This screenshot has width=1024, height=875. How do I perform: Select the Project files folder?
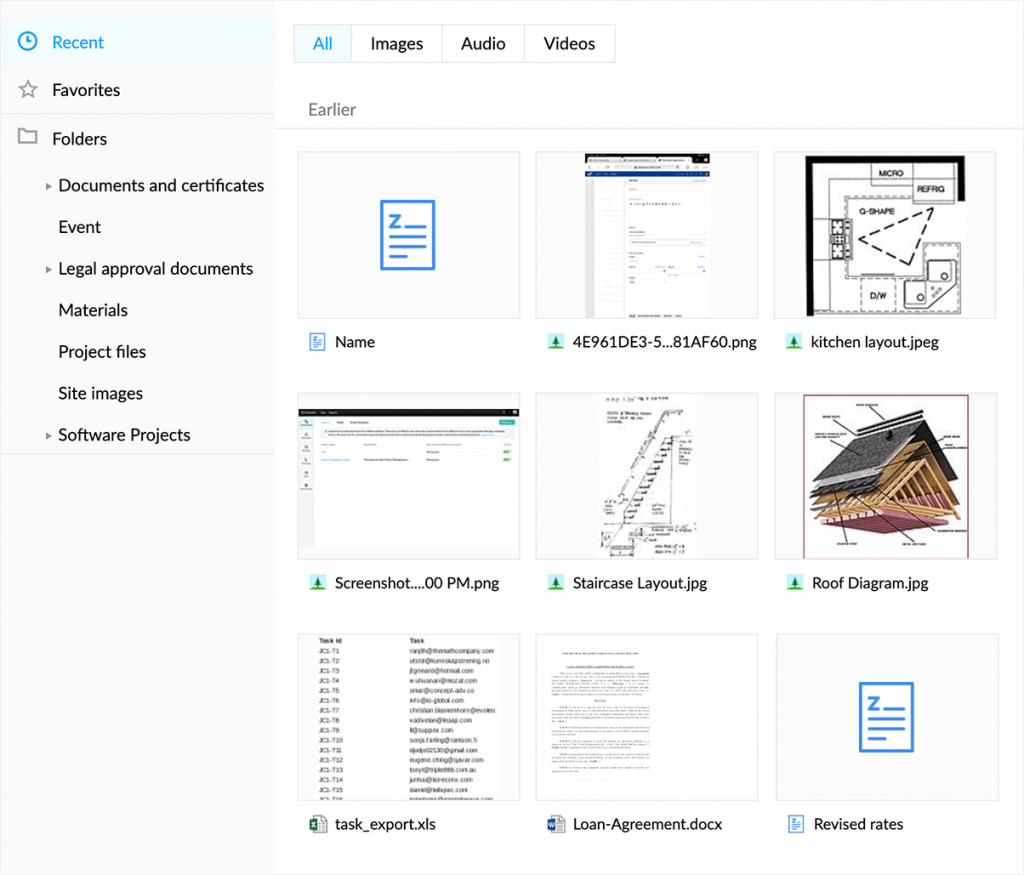[102, 351]
